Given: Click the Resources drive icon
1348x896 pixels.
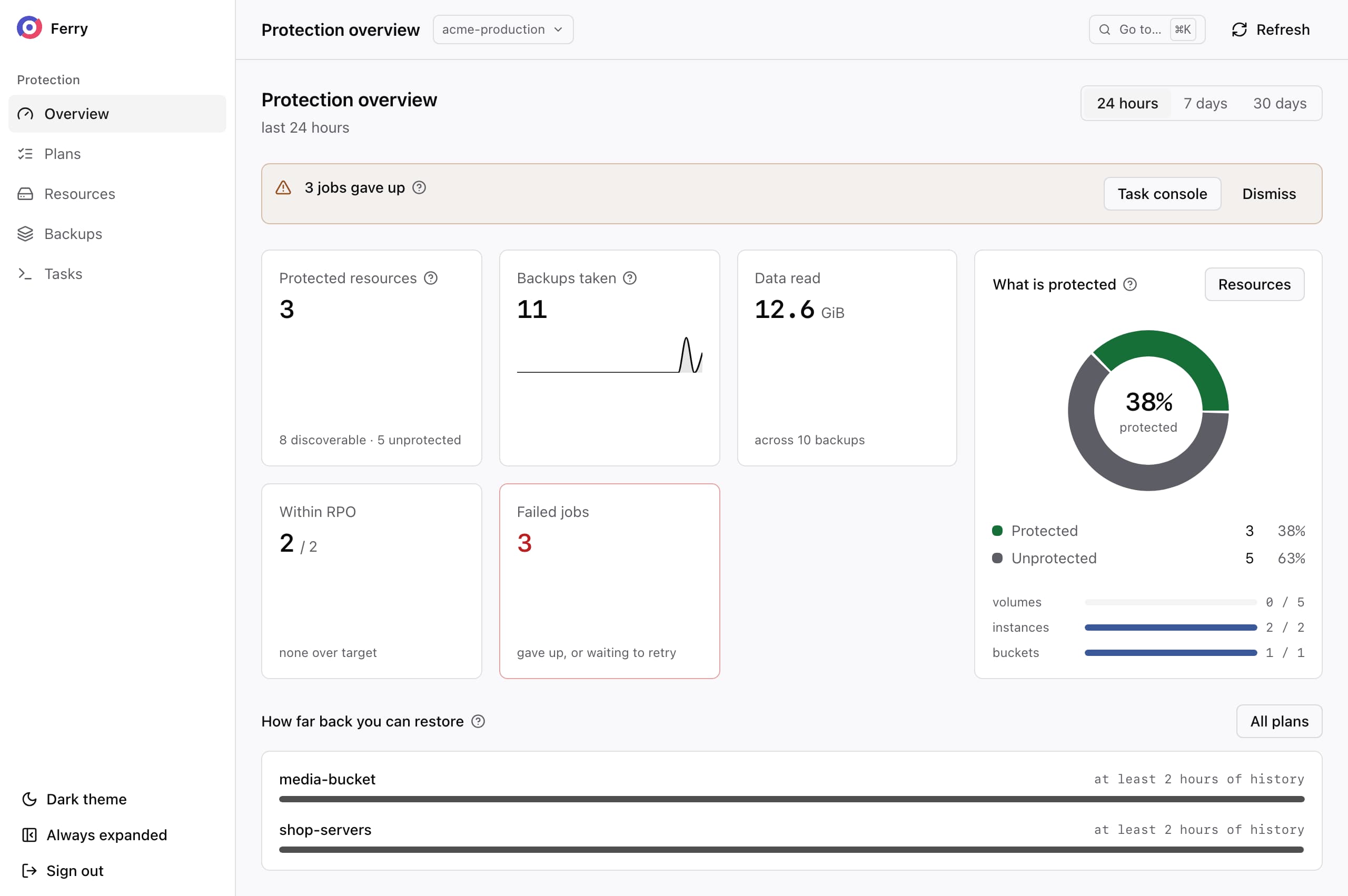Looking at the screenshot, I should click(25, 194).
